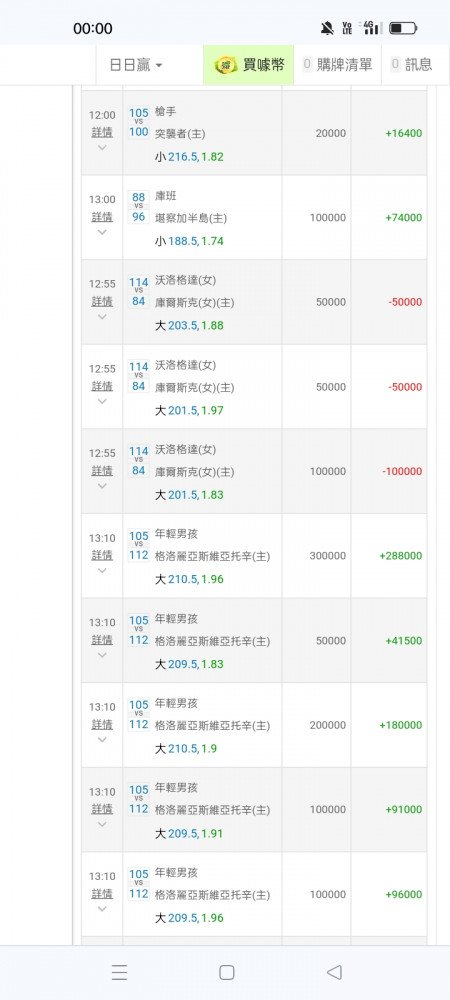Tap 買嗦幣 button
The height and width of the screenshot is (1000, 450).
(249, 65)
